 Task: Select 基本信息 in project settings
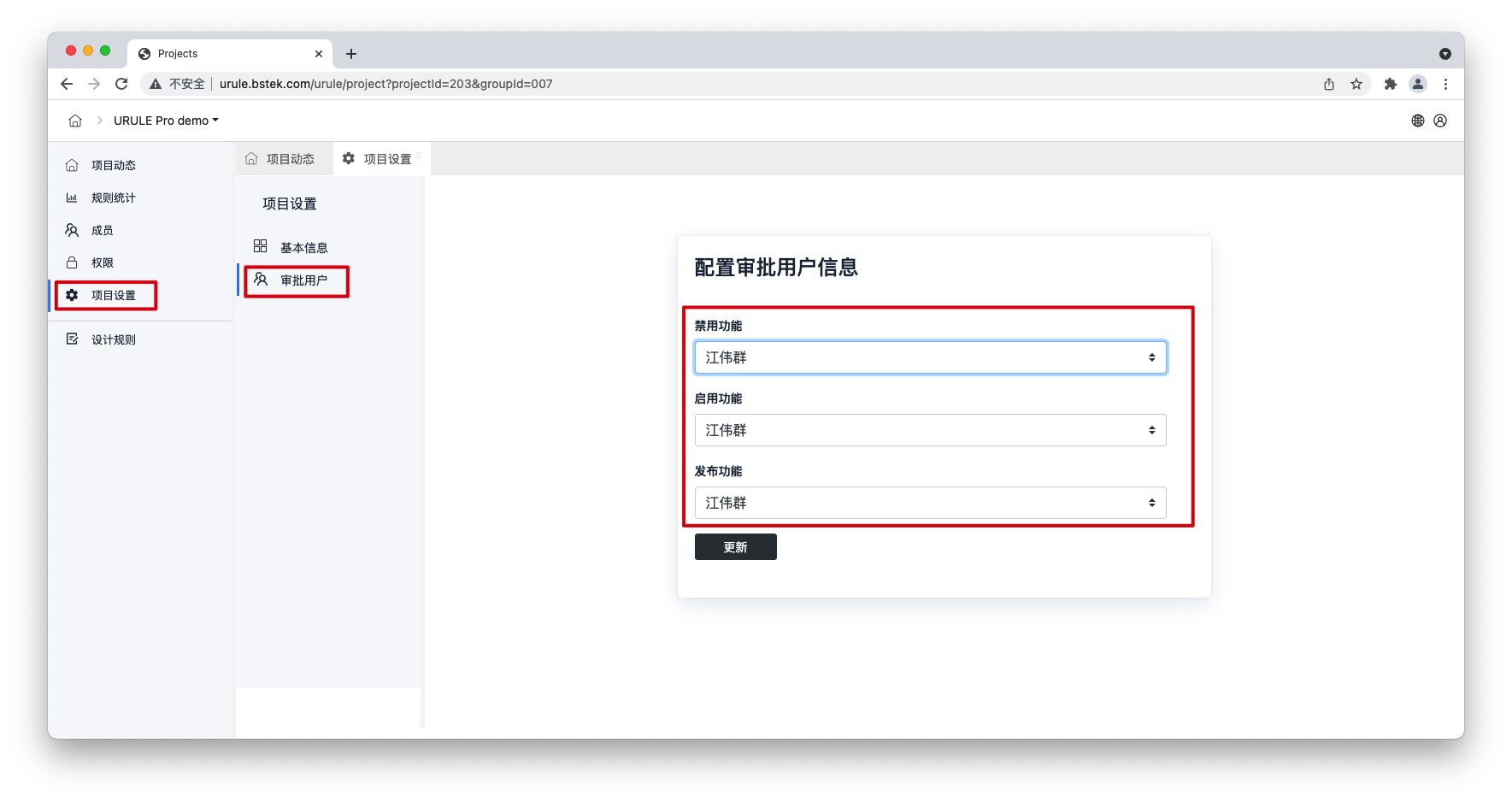click(303, 247)
